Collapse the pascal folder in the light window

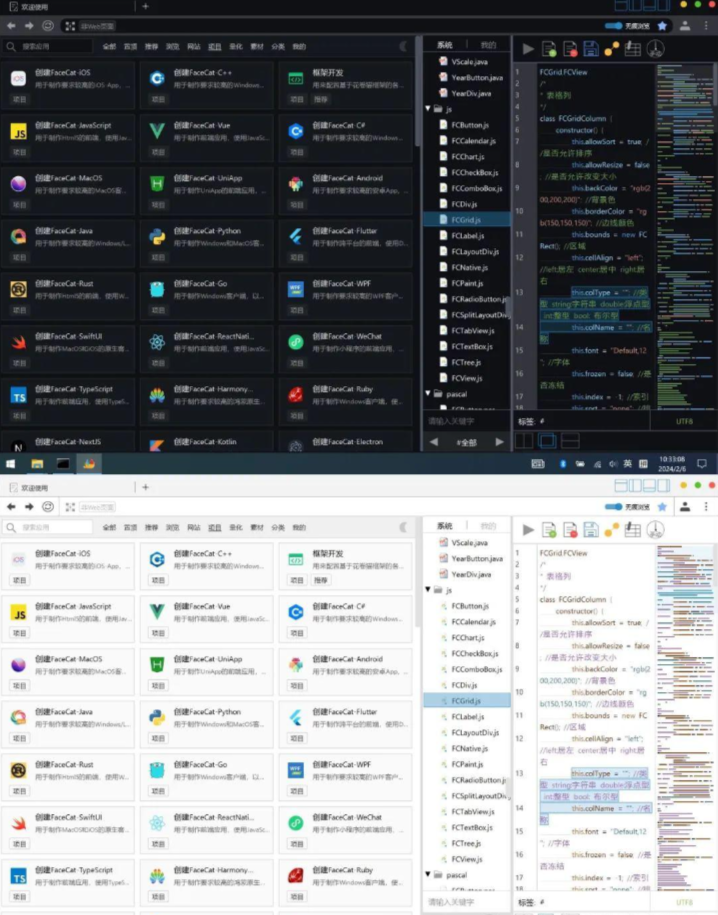coord(428,874)
